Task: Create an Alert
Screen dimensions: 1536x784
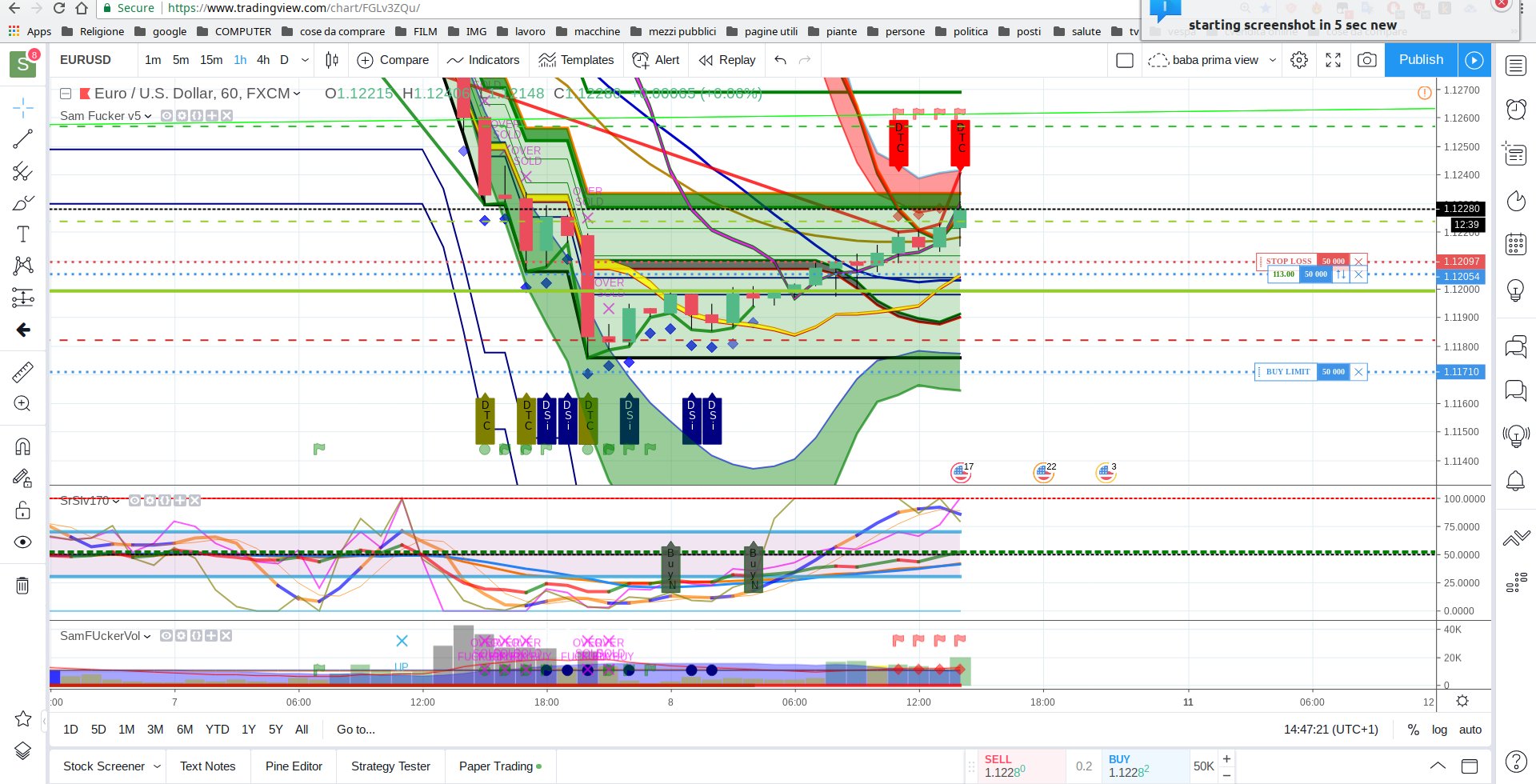Action: click(656, 60)
